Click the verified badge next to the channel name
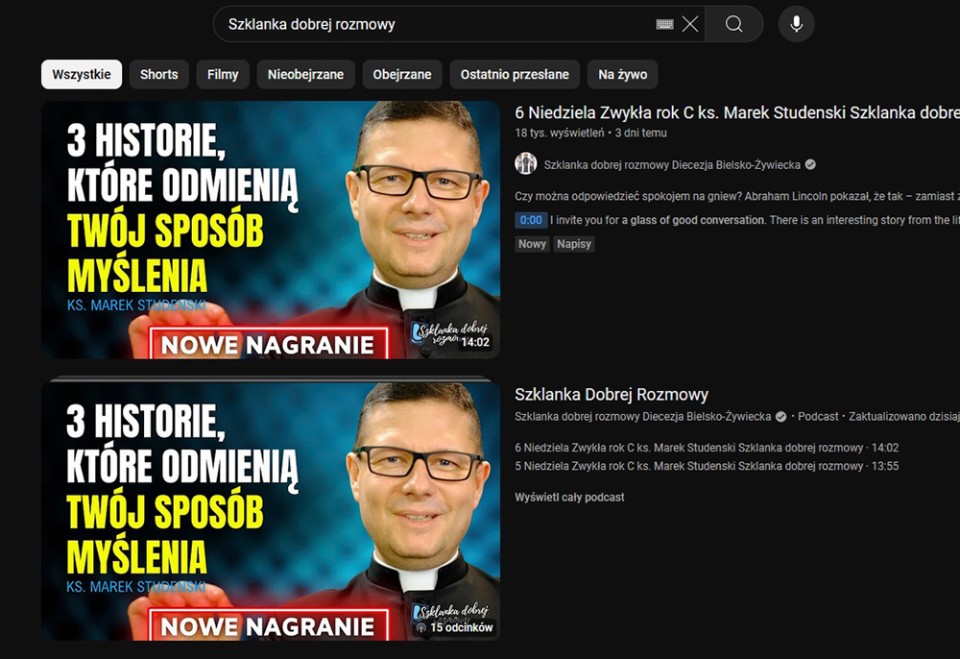960x659 pixels. (x=809, y=162)
